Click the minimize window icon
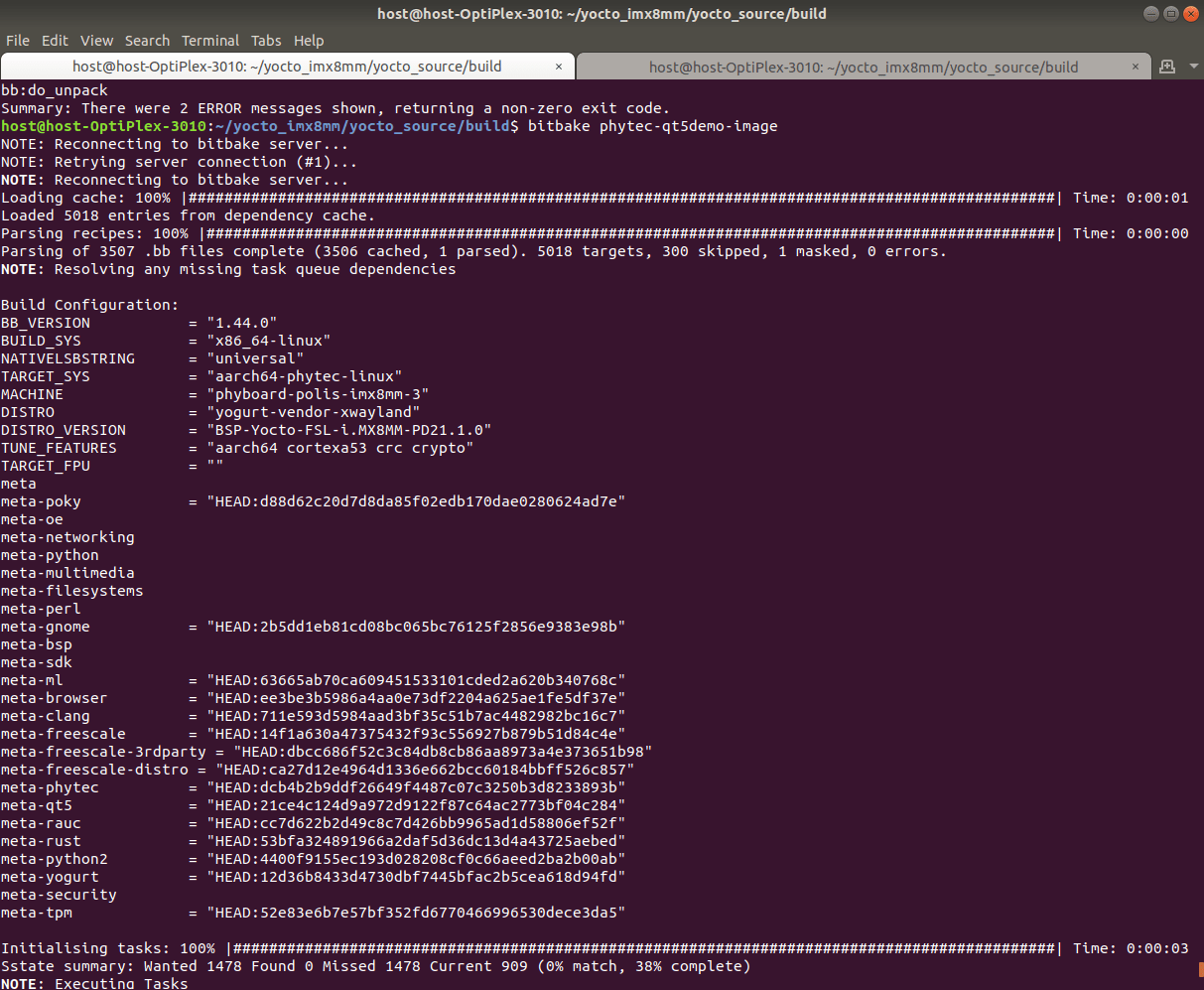Image resolution: width=1204 pixels, height=990 pixels. [x=1150, y=13]
